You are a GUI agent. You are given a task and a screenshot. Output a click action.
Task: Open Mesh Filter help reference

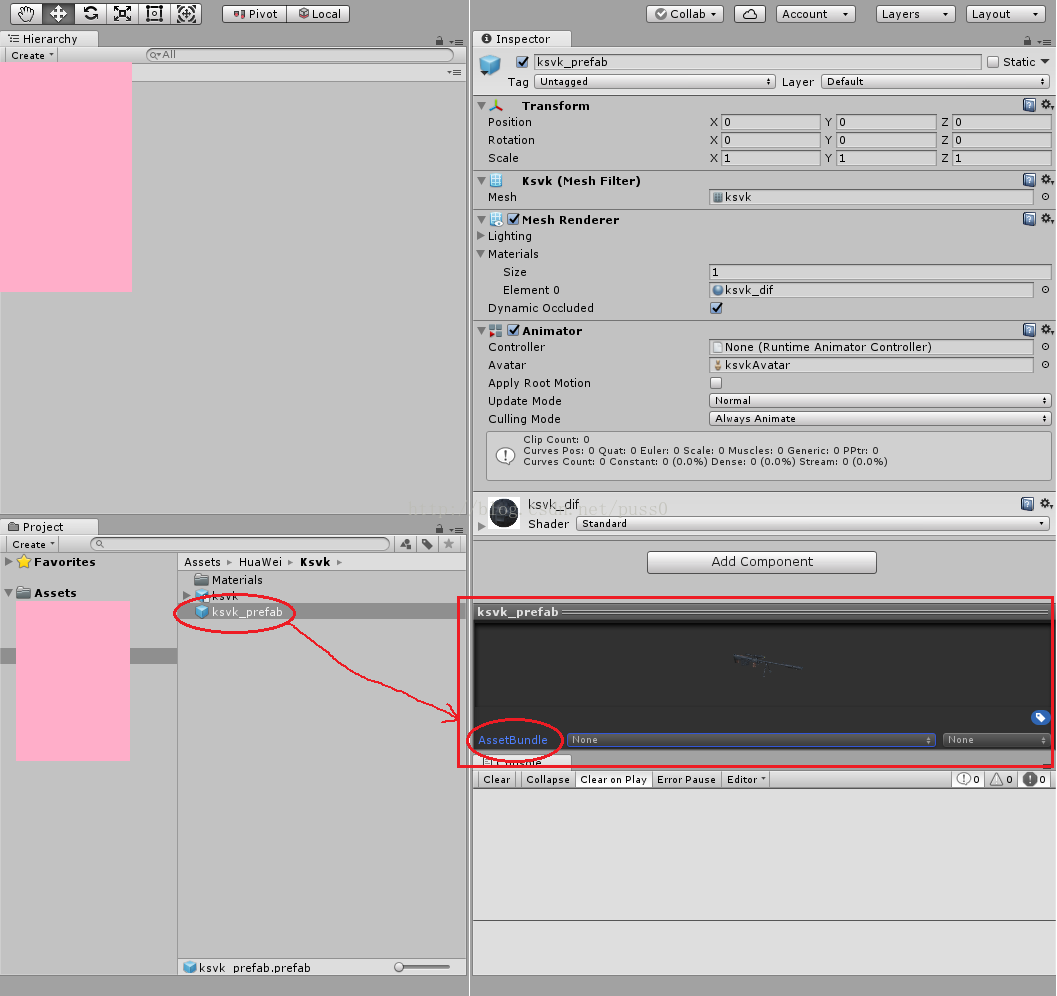tap(1029, 180)
